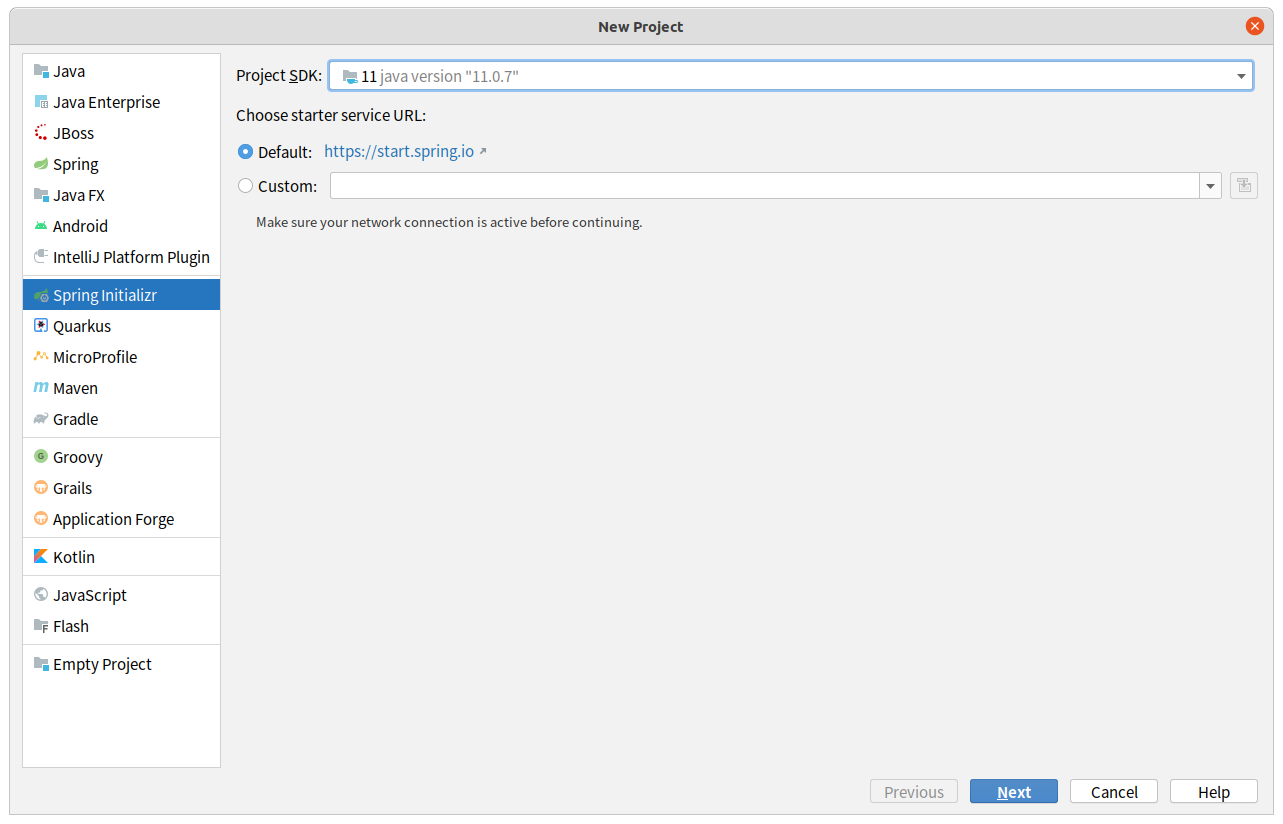The image size is (1283, 824).
Task: Select the Groovy list entry text
Action: point(78,457)
